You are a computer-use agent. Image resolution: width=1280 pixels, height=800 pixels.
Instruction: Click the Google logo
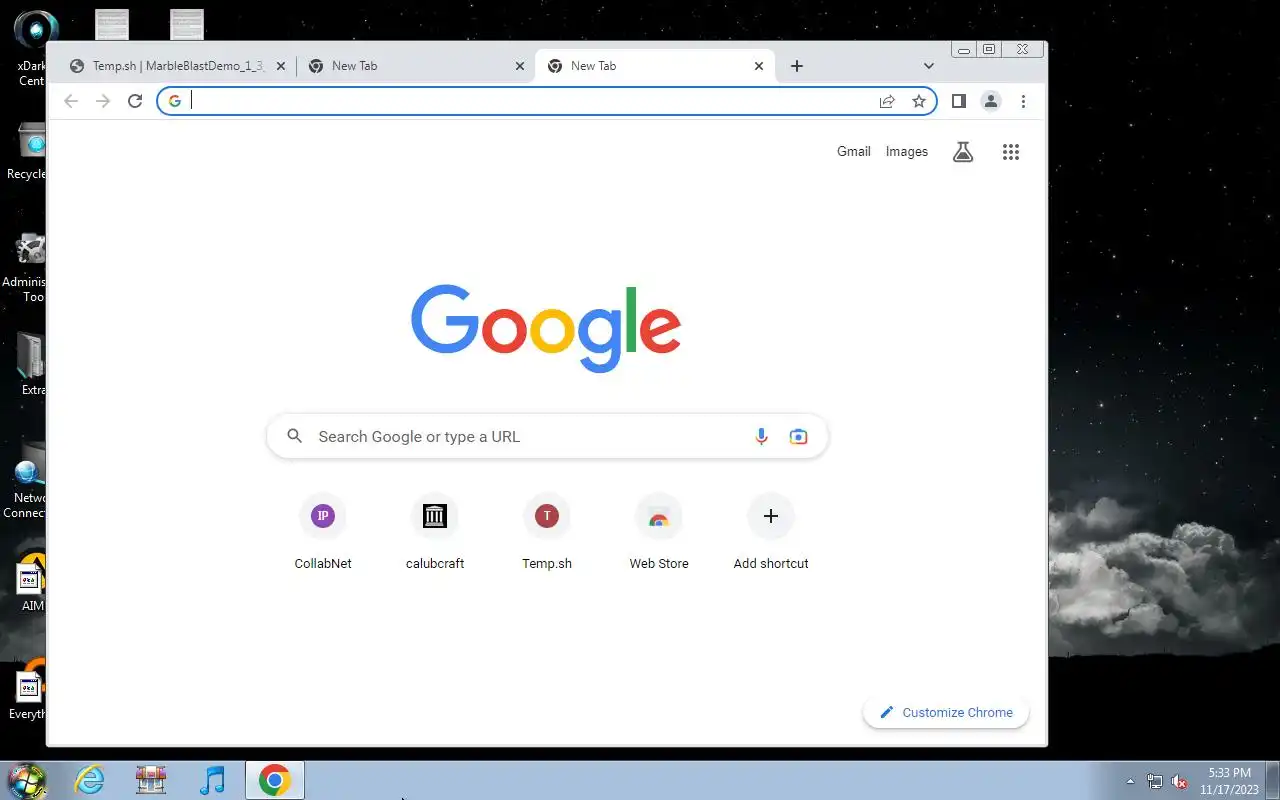pyautogui.click(x=546, y=327)
